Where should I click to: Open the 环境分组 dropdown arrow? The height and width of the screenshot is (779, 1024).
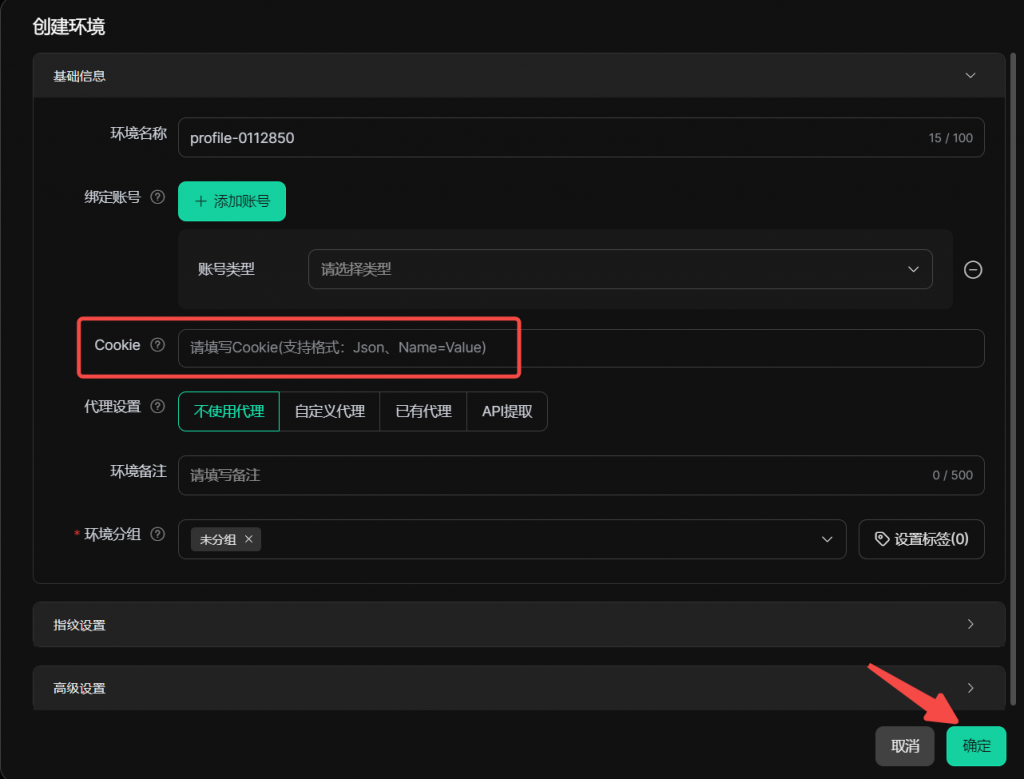827,539
